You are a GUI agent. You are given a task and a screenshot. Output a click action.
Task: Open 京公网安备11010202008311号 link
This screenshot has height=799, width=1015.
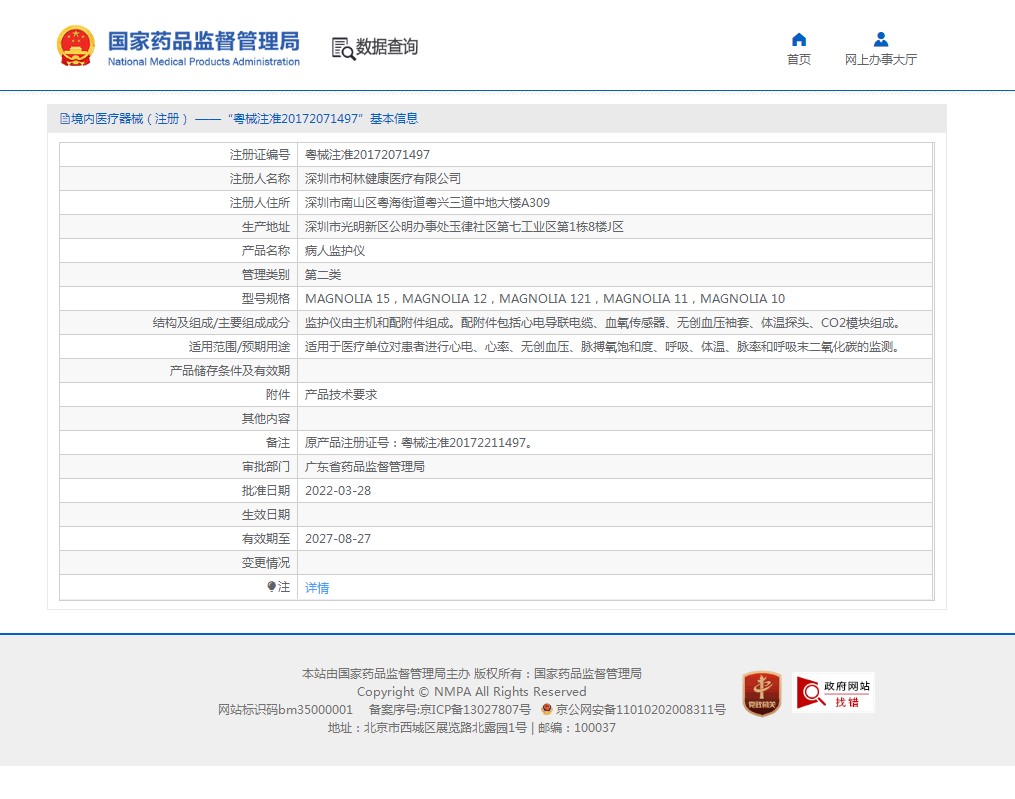coord(640,710)
